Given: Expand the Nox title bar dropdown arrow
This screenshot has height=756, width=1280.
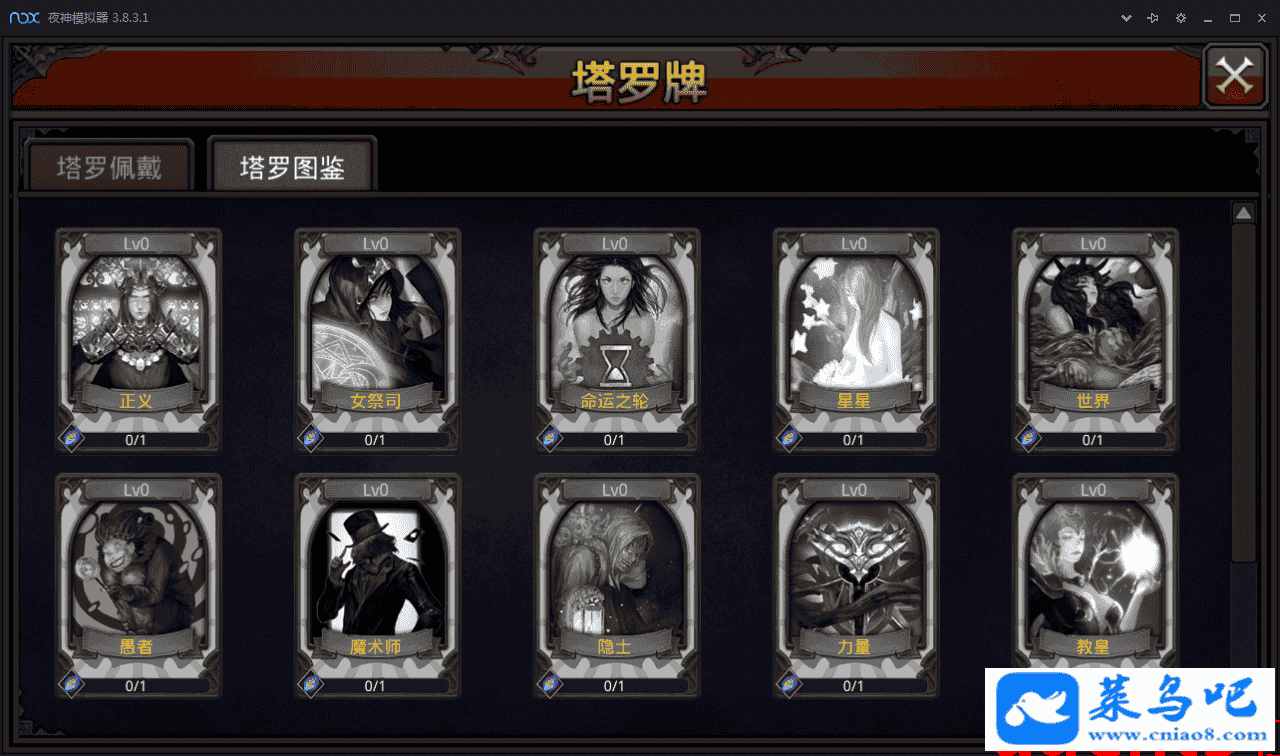Looking at the screenshot, I should 1126,18.
